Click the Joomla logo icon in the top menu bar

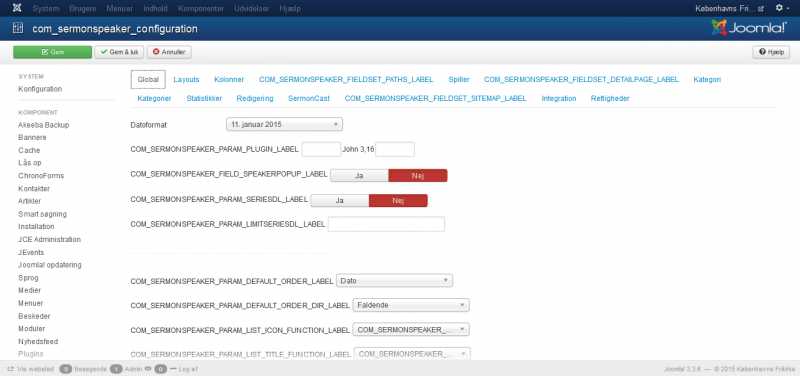click(17, 8)
